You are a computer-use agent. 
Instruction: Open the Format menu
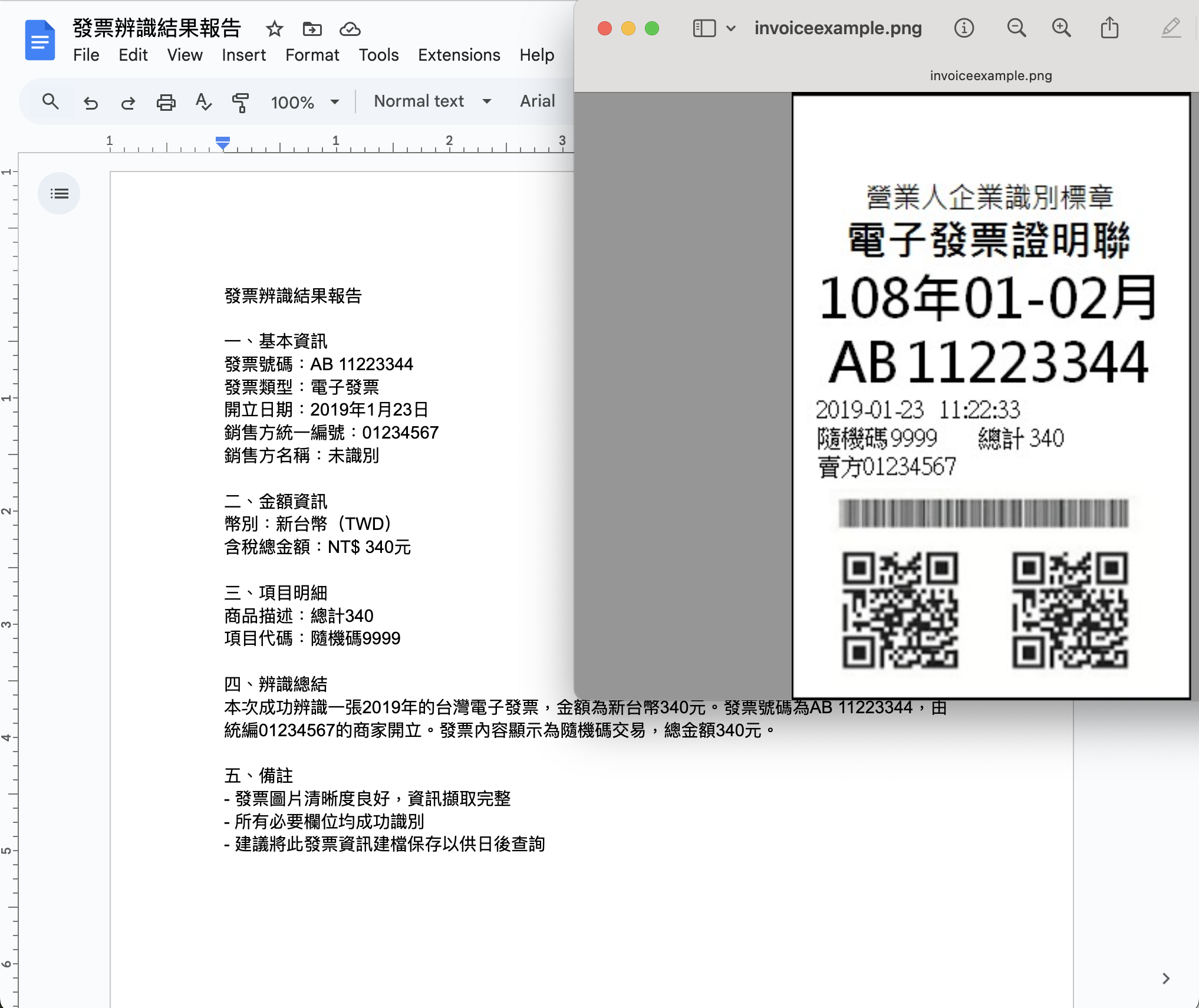[312, 55]
